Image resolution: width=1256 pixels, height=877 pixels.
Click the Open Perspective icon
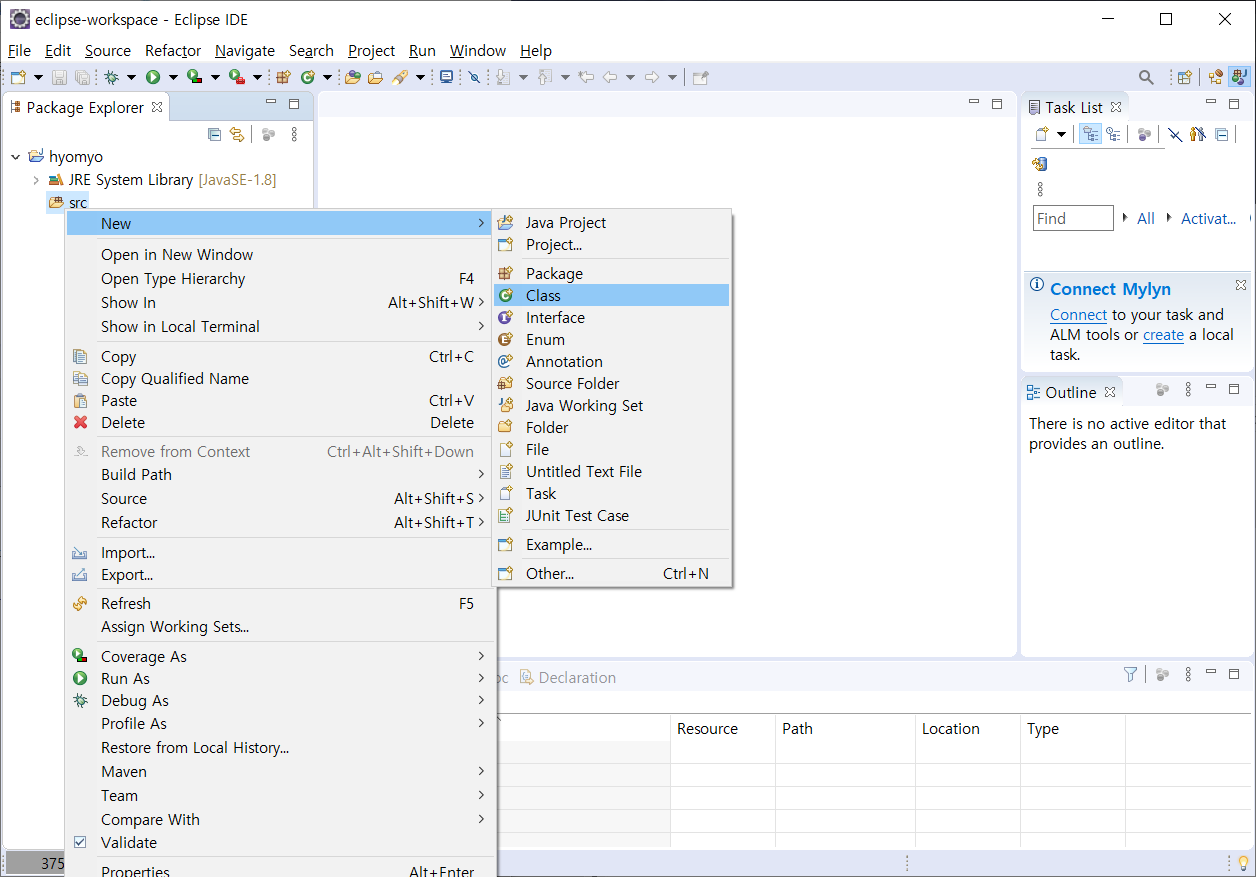click(1184, 77)
